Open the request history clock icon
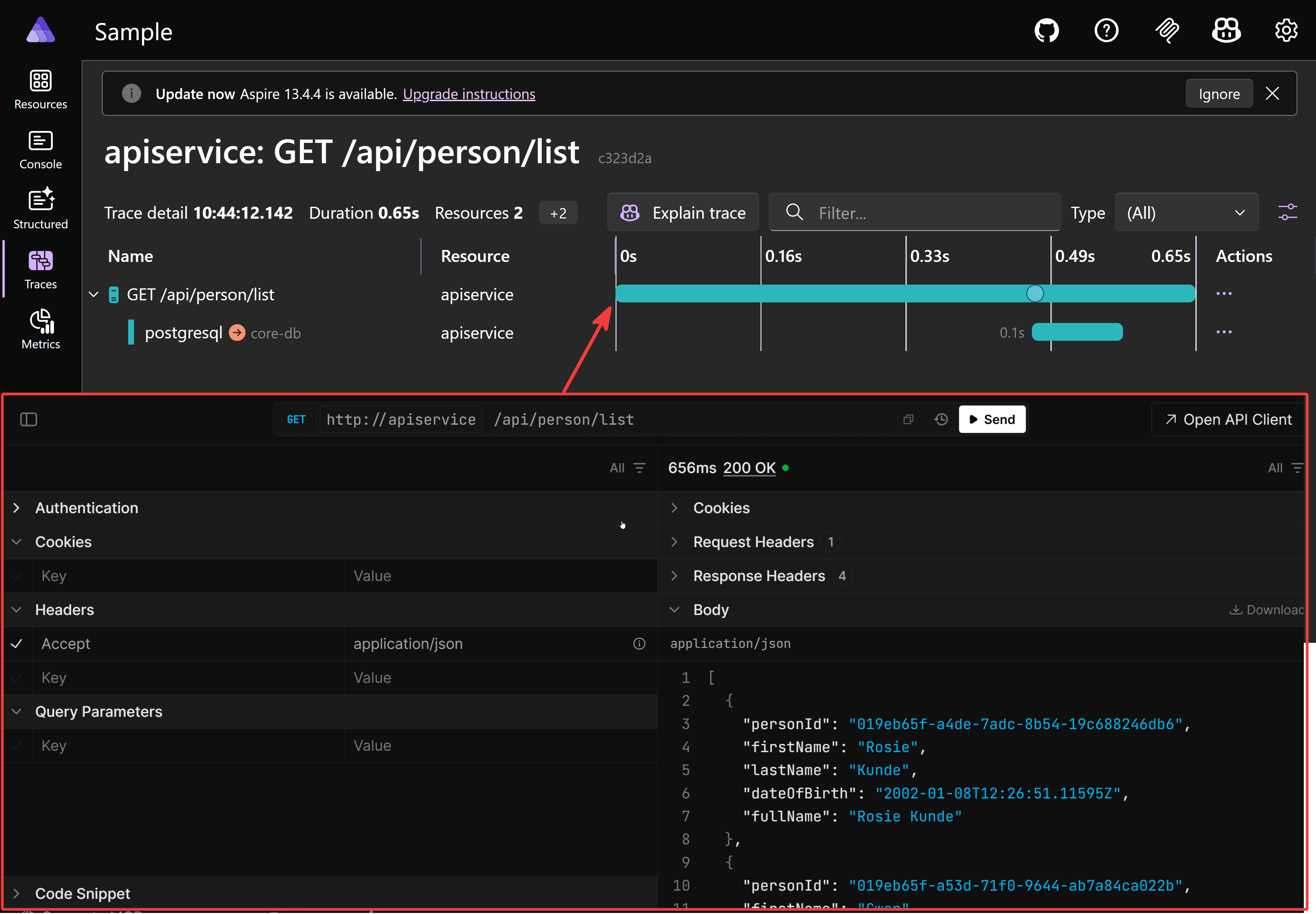Screen dimensions: 1316x914 940,419
